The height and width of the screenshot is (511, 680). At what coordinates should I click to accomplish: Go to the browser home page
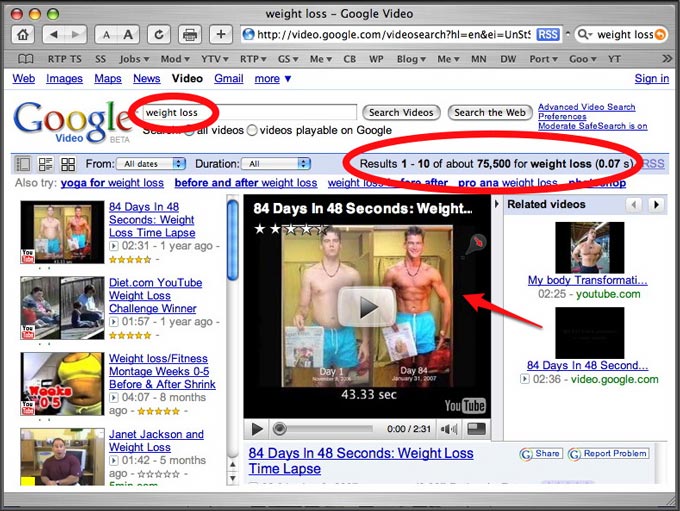point(23,34)
